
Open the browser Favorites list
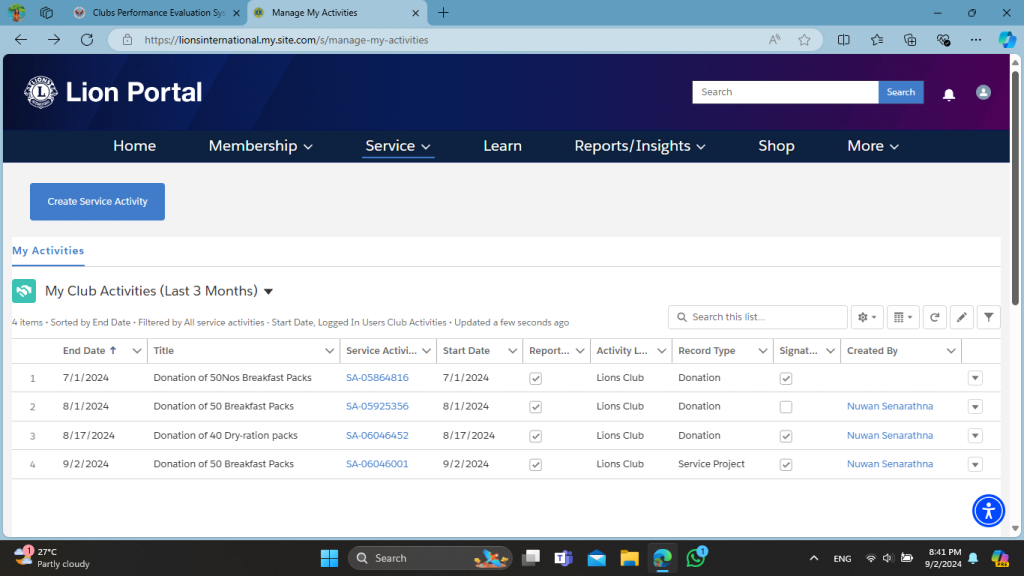pos(877,40)
